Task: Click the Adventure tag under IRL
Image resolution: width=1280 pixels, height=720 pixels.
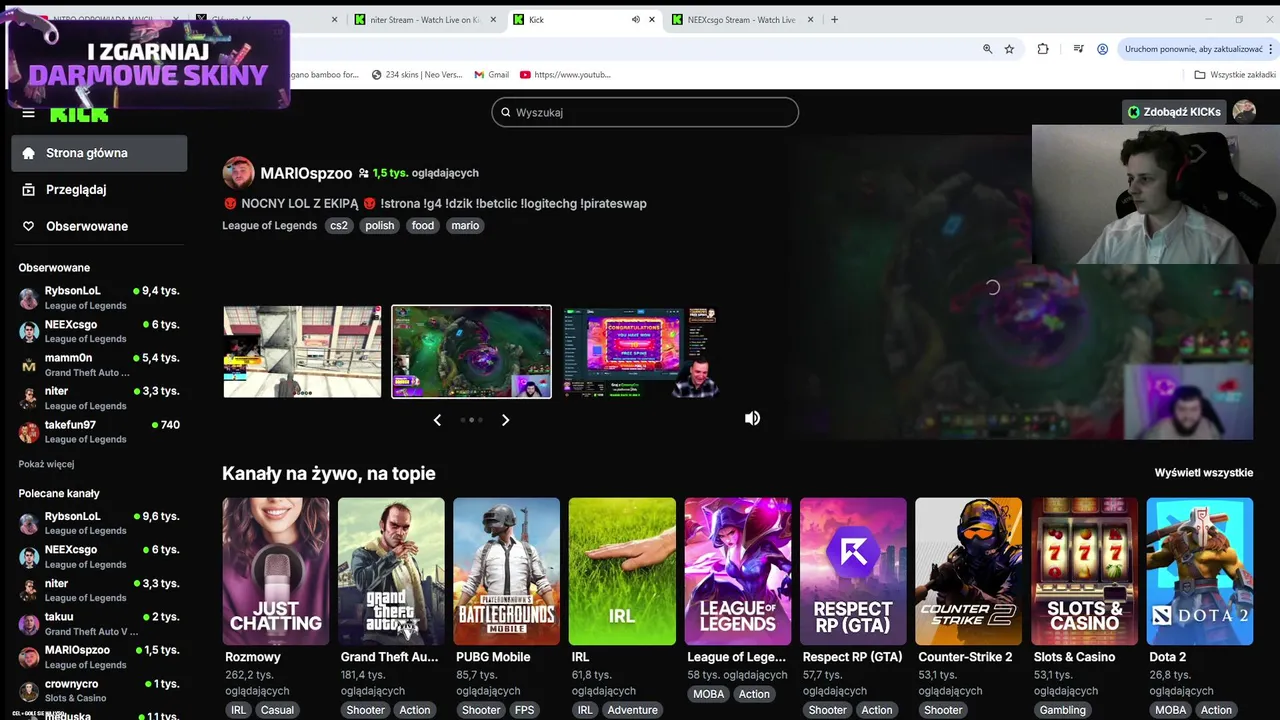Action: (x=633, y=710)
